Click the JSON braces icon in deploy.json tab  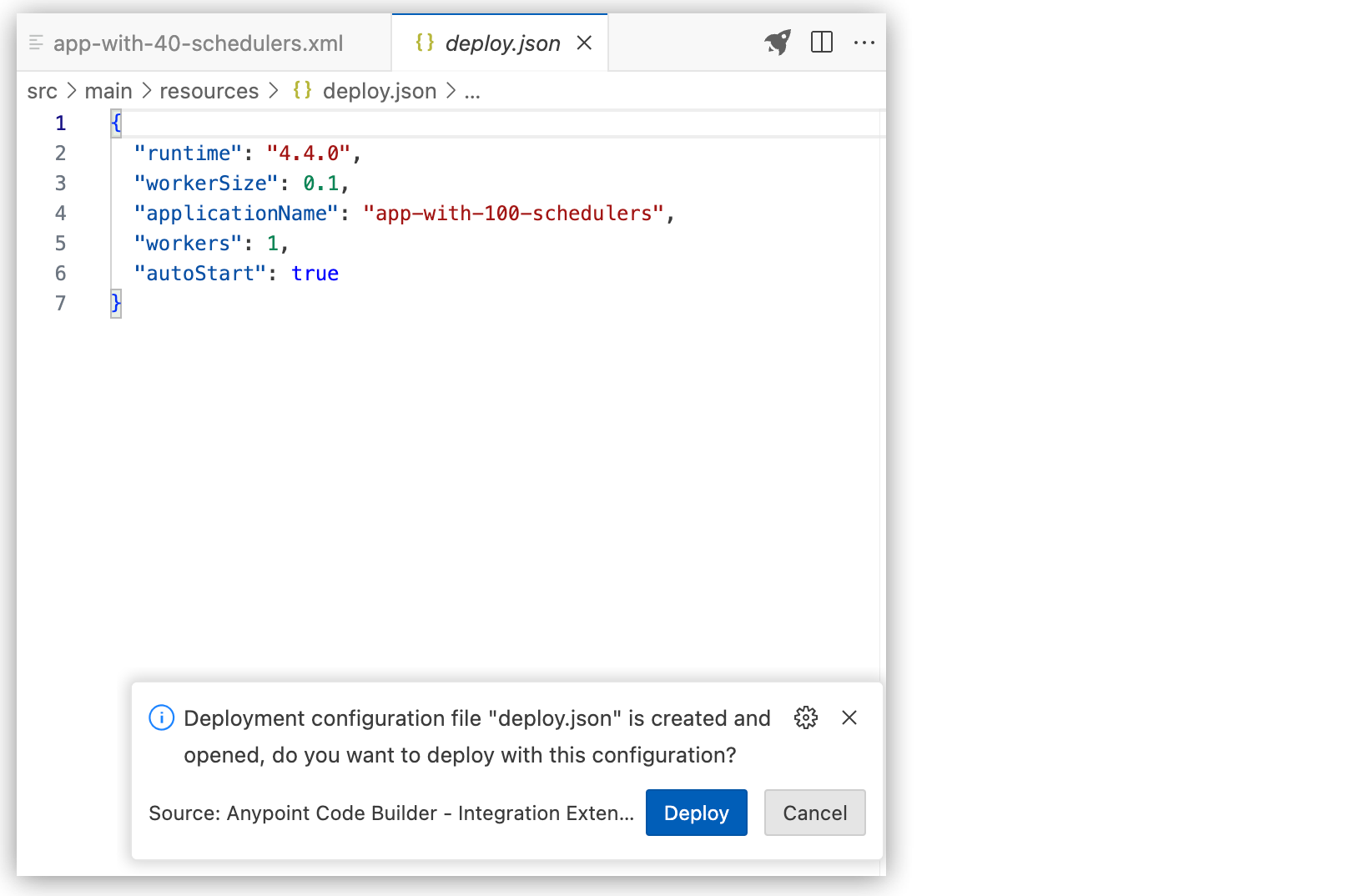(423, 42)
